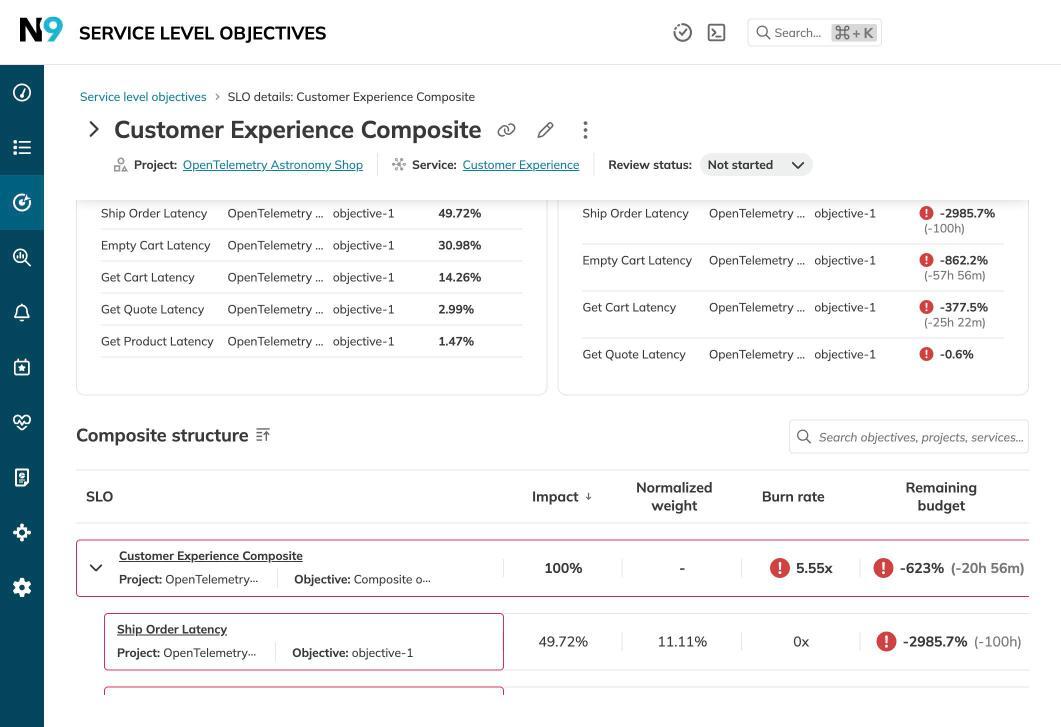Open the Ship Order Latency SLO link
The width and height of the screenshot is (1061, 727).
[171, 629]
